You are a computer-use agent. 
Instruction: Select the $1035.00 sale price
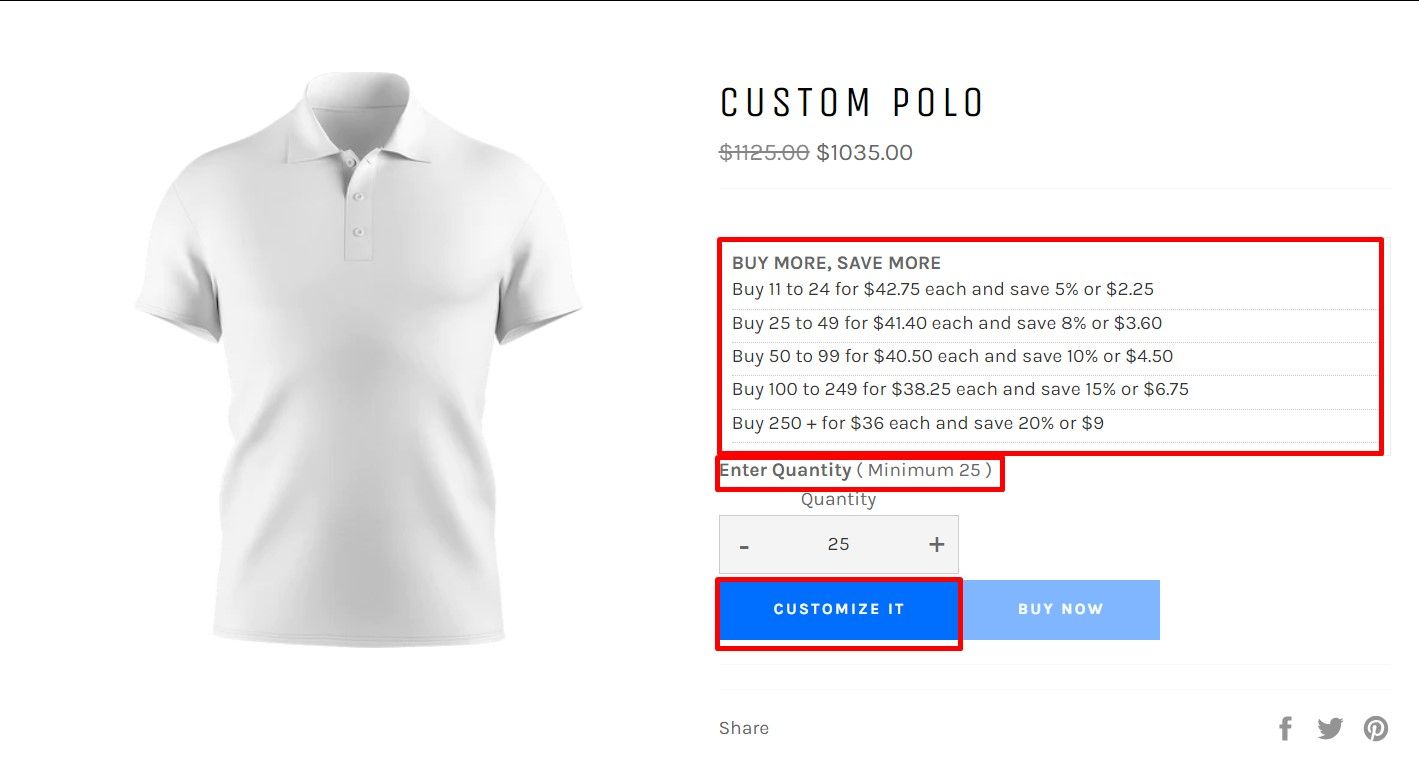(x=865, y=153)
